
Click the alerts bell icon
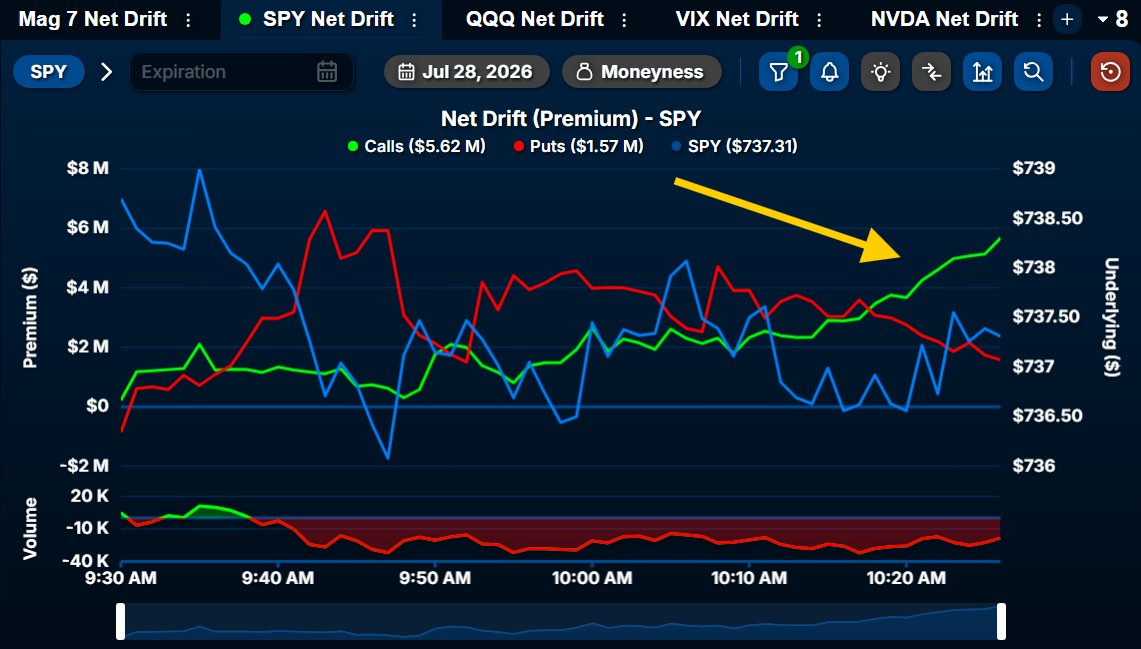point(830,72)
